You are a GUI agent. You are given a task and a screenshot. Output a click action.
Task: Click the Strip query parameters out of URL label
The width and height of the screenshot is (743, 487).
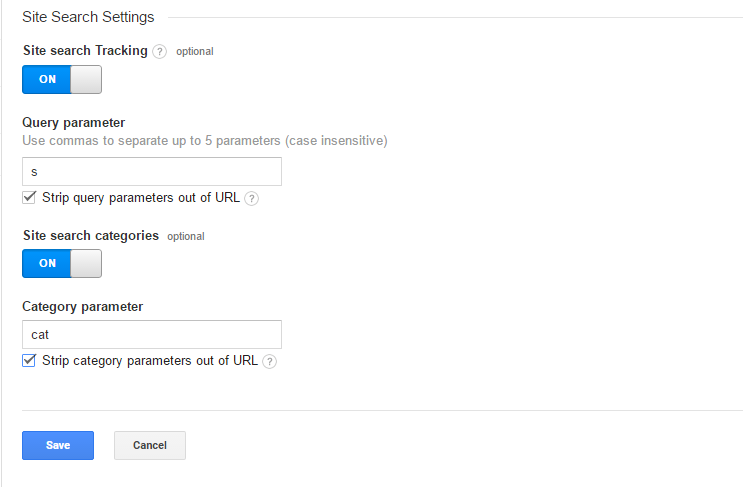[141, 198]
